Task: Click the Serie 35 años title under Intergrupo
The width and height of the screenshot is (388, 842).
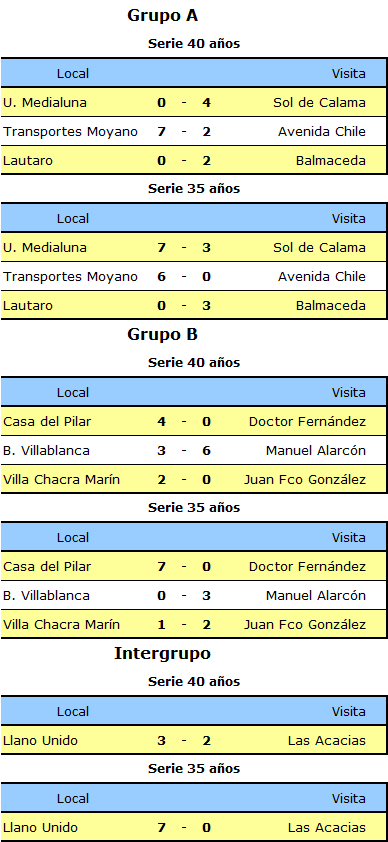Action: click(x=194, y=768)
